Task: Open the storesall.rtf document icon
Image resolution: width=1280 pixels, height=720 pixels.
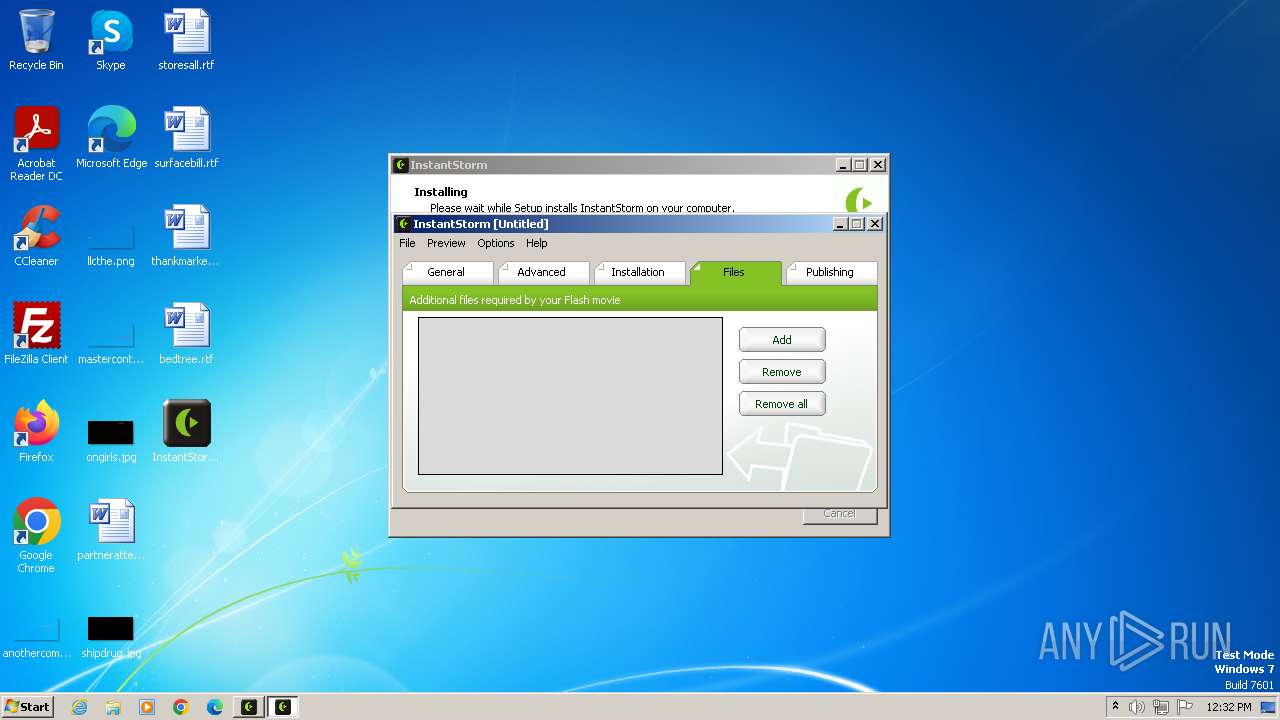Action: click(x=186, y=40)
